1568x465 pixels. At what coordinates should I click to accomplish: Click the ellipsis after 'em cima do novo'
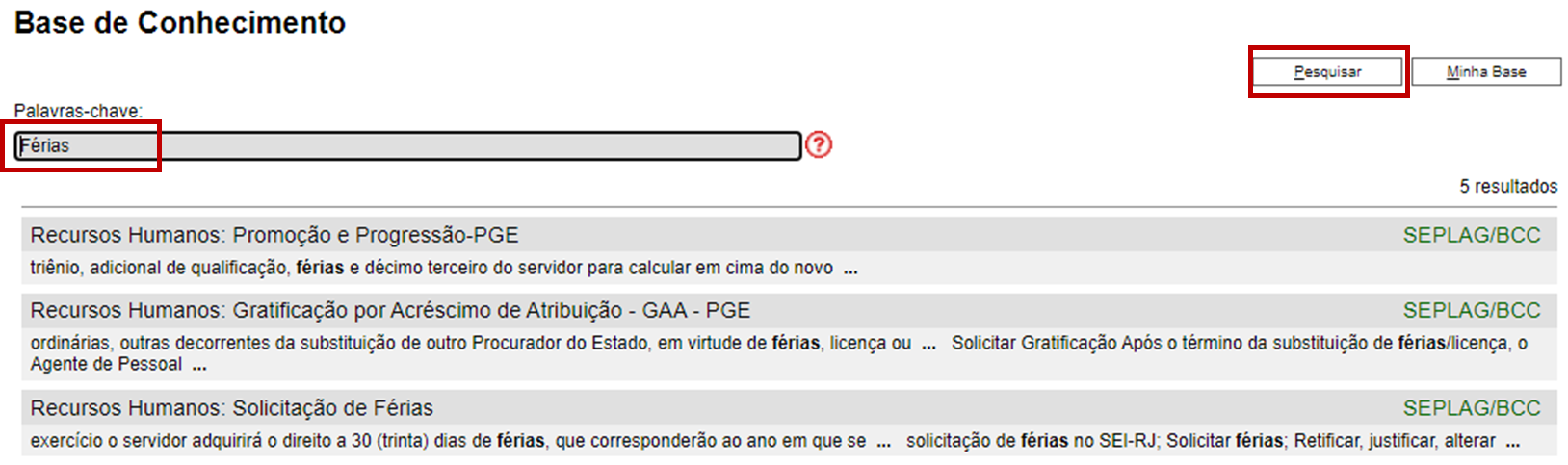coord(850,271)
